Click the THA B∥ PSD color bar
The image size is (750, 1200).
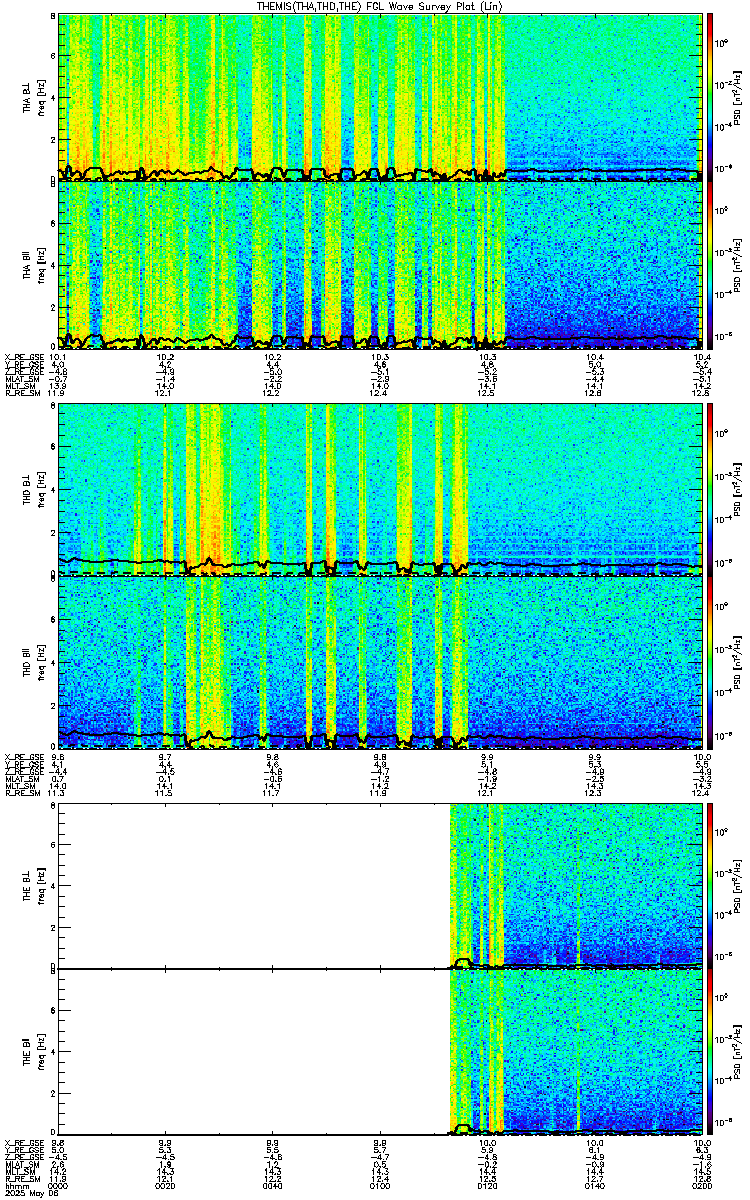tap(711, 265)
